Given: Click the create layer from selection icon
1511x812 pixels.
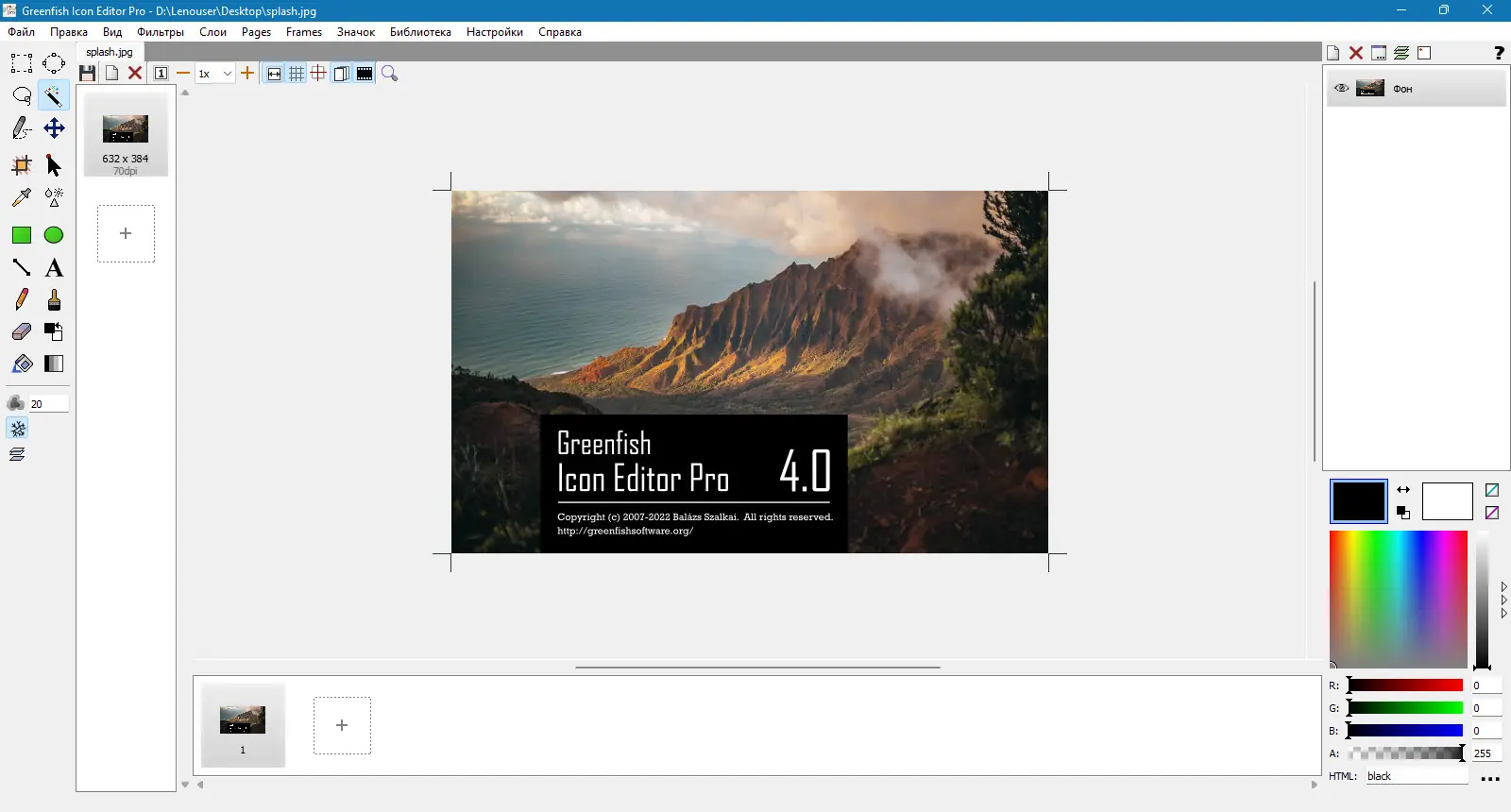Looking at the screenshot, I should point(1424,53).
